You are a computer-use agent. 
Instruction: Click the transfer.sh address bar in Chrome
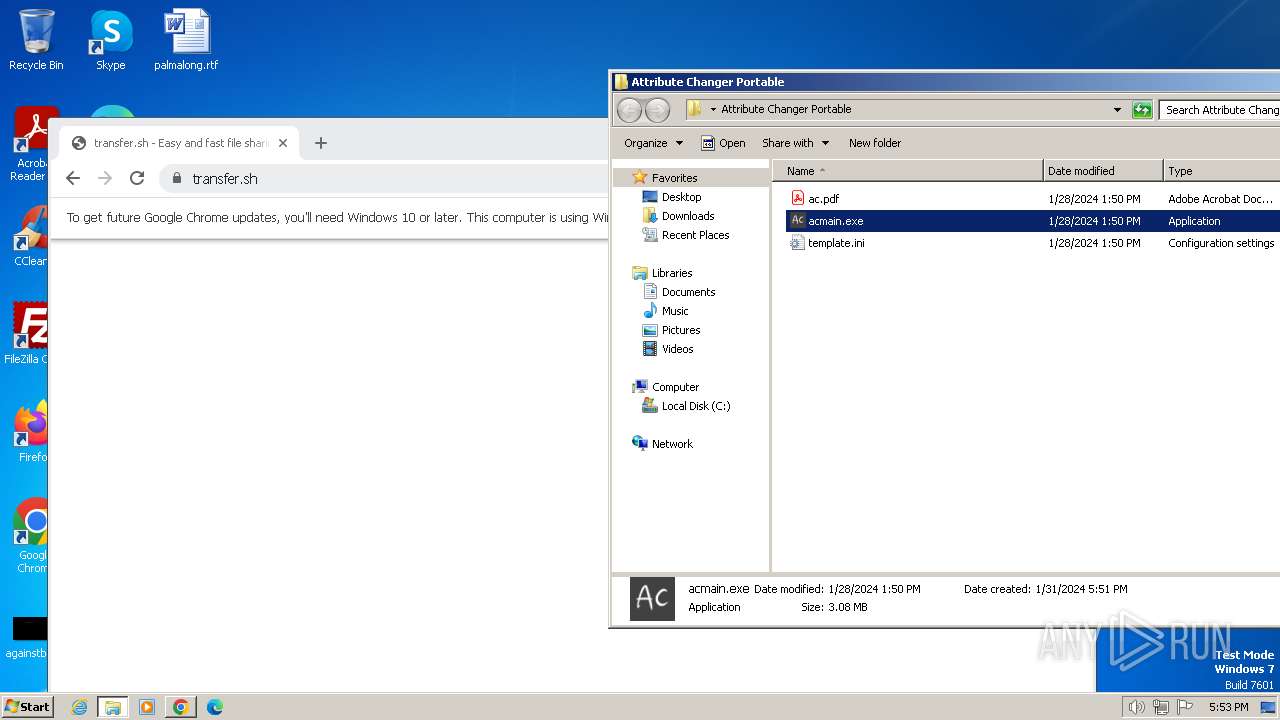[385, 178]
